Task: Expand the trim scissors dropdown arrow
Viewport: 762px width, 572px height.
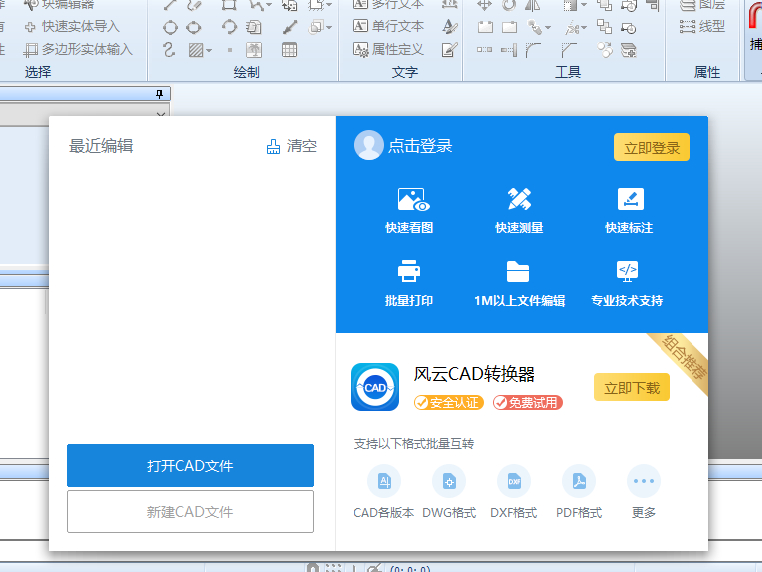Action: click(584, 27)
